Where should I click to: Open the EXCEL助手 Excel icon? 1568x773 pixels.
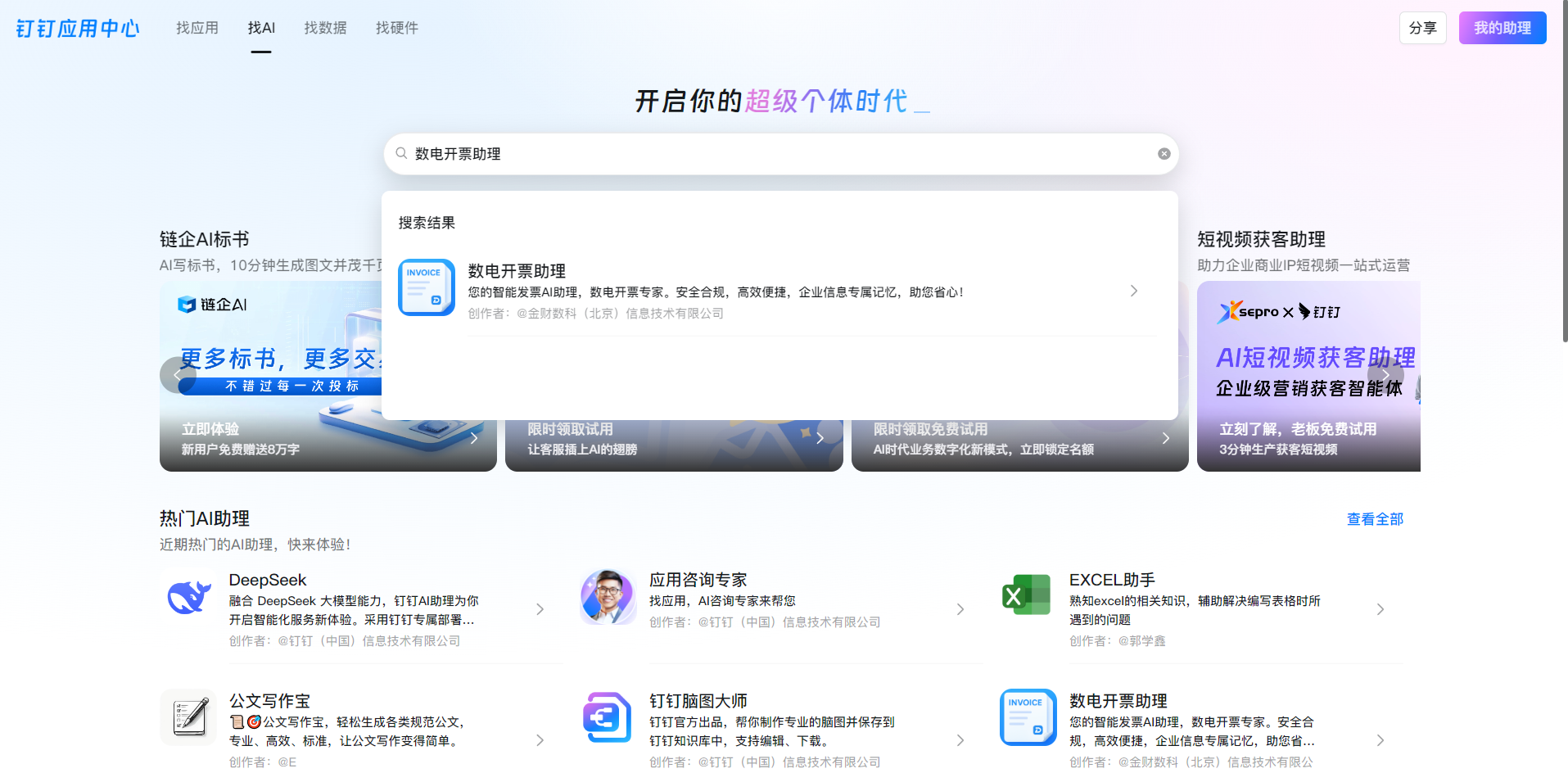1028,596
